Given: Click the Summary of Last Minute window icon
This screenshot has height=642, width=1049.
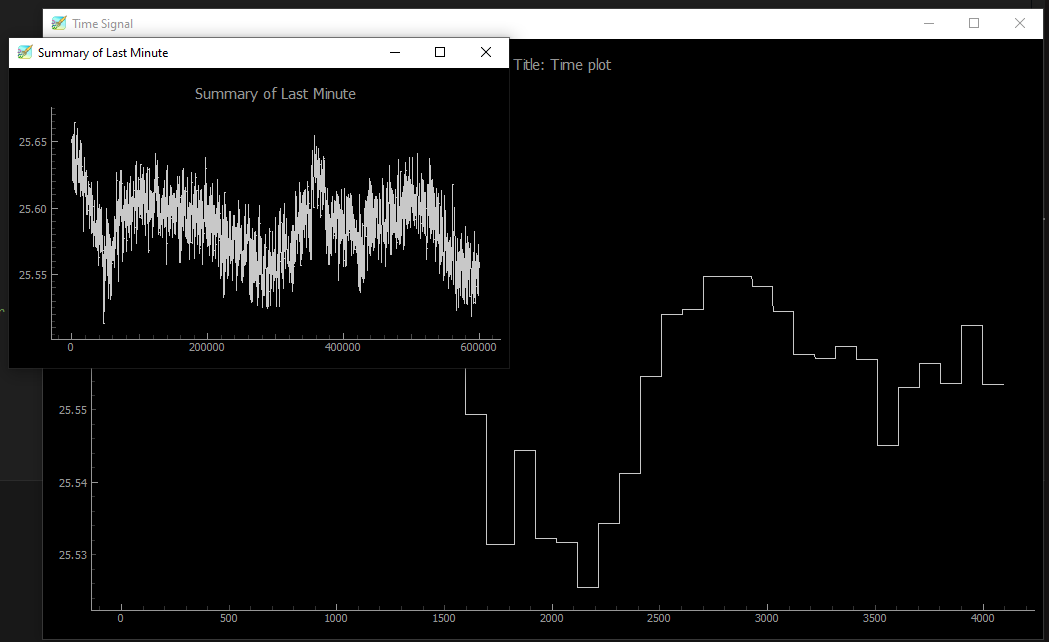Looking at the screenshot, I should coord(25,52).
